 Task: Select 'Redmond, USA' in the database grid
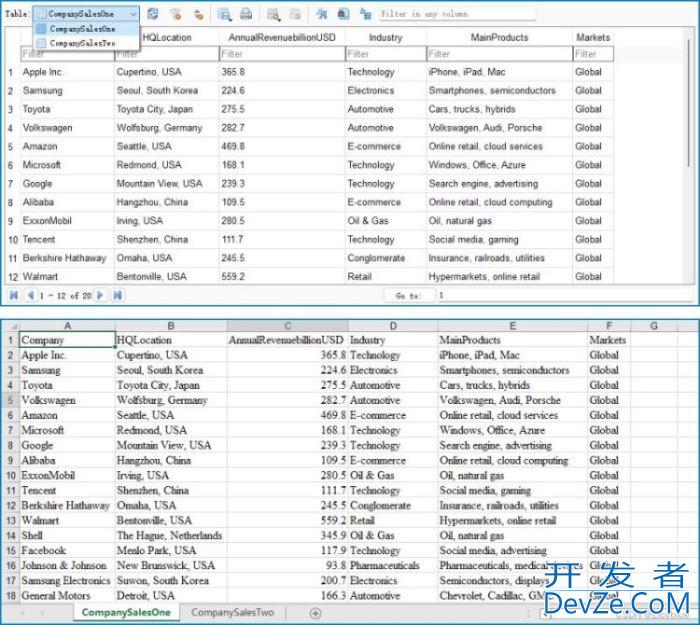pyautogui.click(x=167, y=165)
